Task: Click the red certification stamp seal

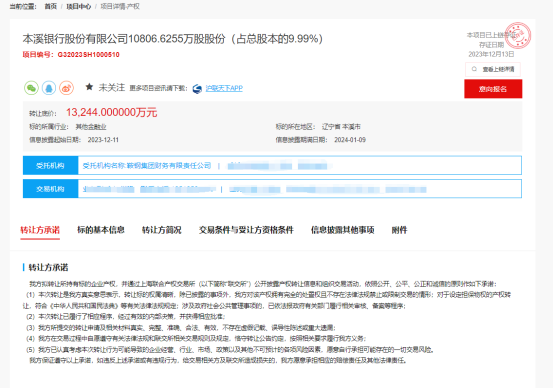Action: pyautogui.click(x=518, y=35)
